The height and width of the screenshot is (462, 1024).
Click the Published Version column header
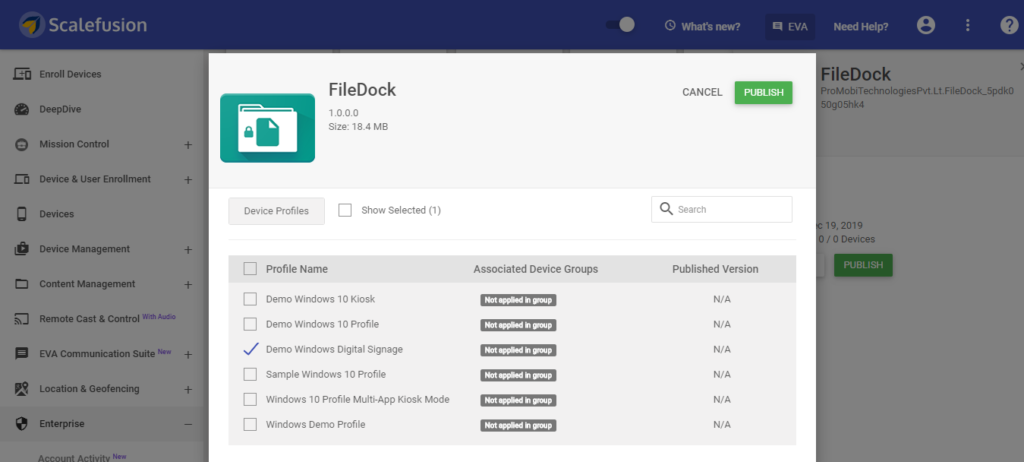[715, 269]
